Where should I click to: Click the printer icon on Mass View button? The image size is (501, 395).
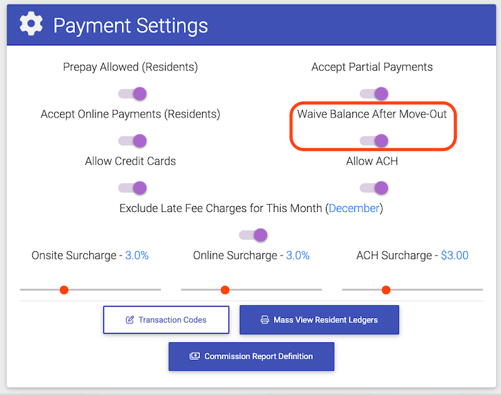pyautogui.click(x=265, y=320)
